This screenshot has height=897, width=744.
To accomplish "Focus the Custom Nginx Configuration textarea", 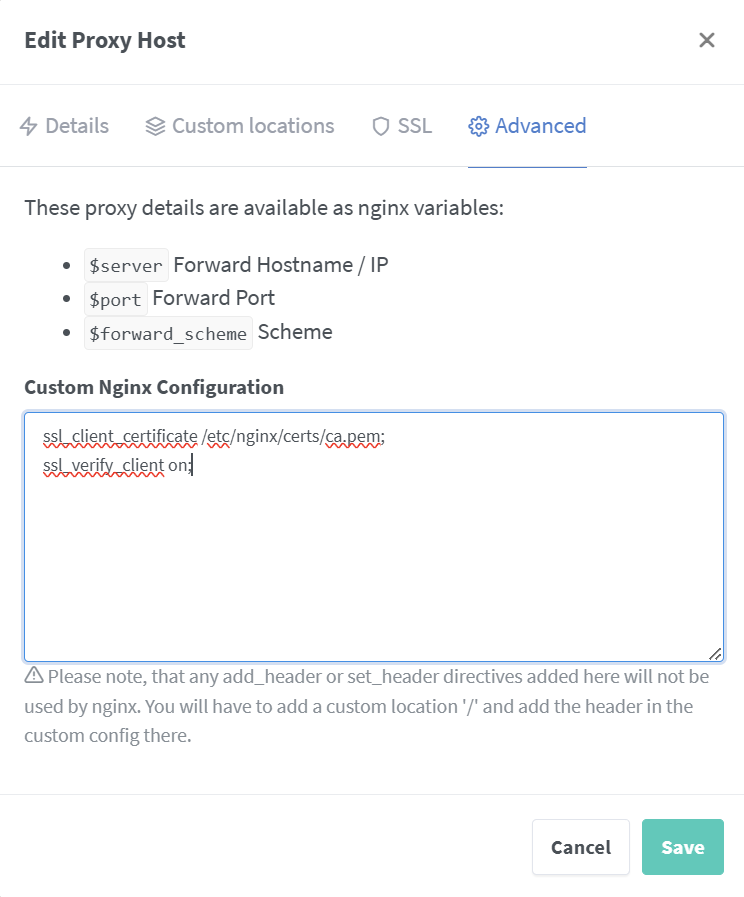I will 374,537.
